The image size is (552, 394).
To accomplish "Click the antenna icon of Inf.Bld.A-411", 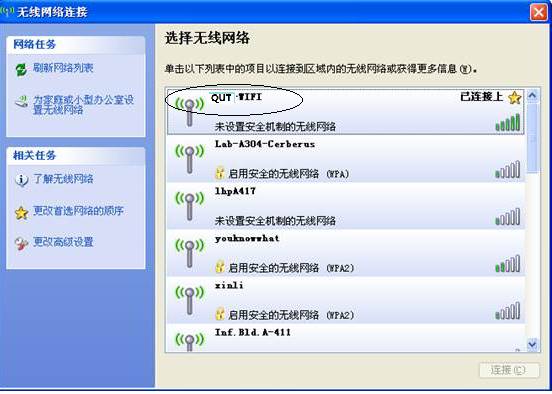I will point(189,342).
